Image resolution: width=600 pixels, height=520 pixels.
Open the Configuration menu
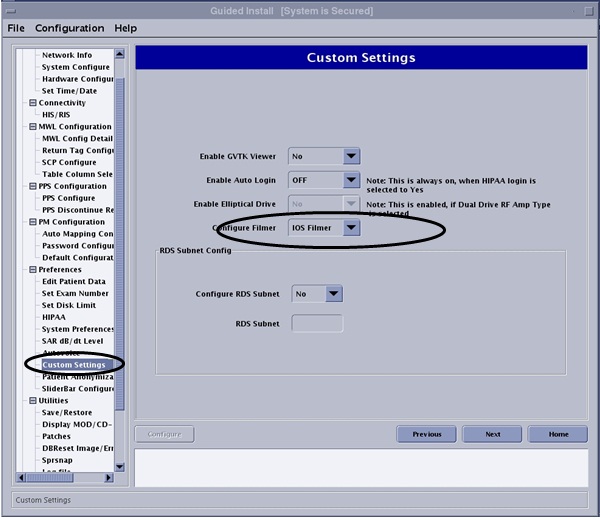(x=70, y=28)
